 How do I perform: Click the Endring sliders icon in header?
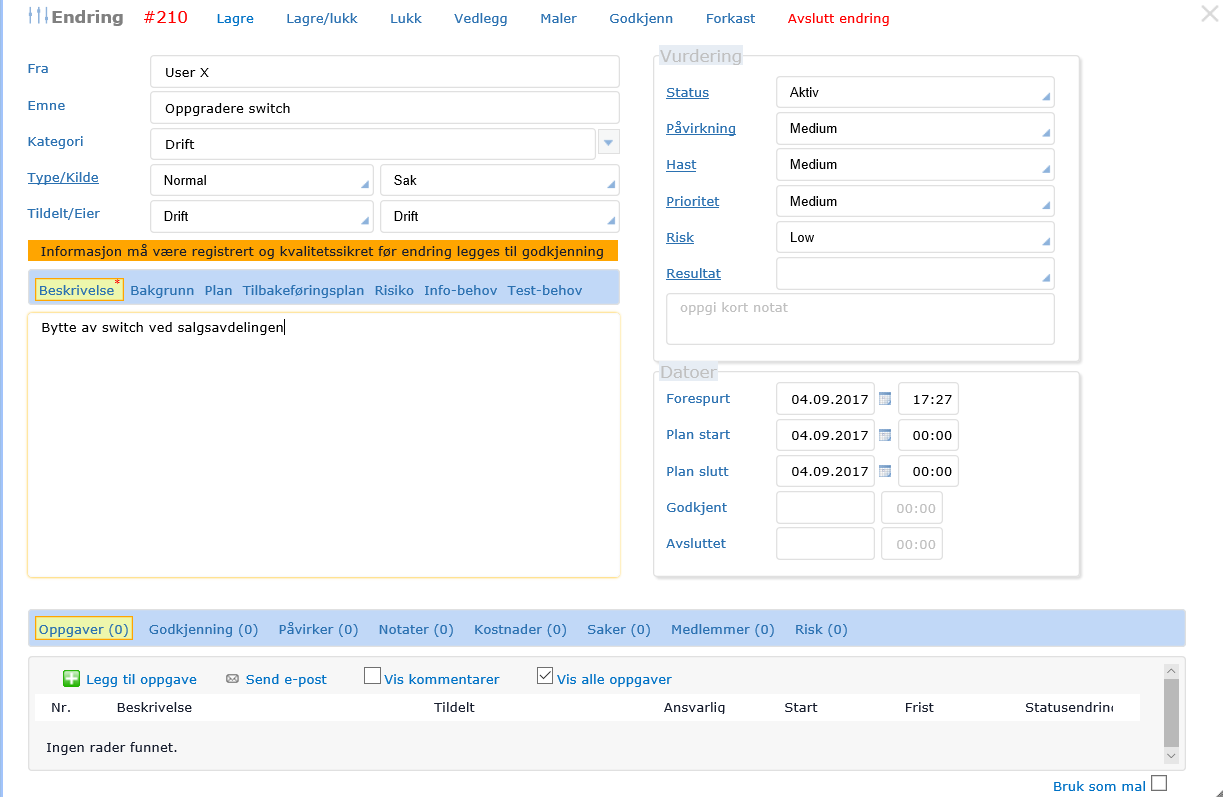tap(38, 17)
